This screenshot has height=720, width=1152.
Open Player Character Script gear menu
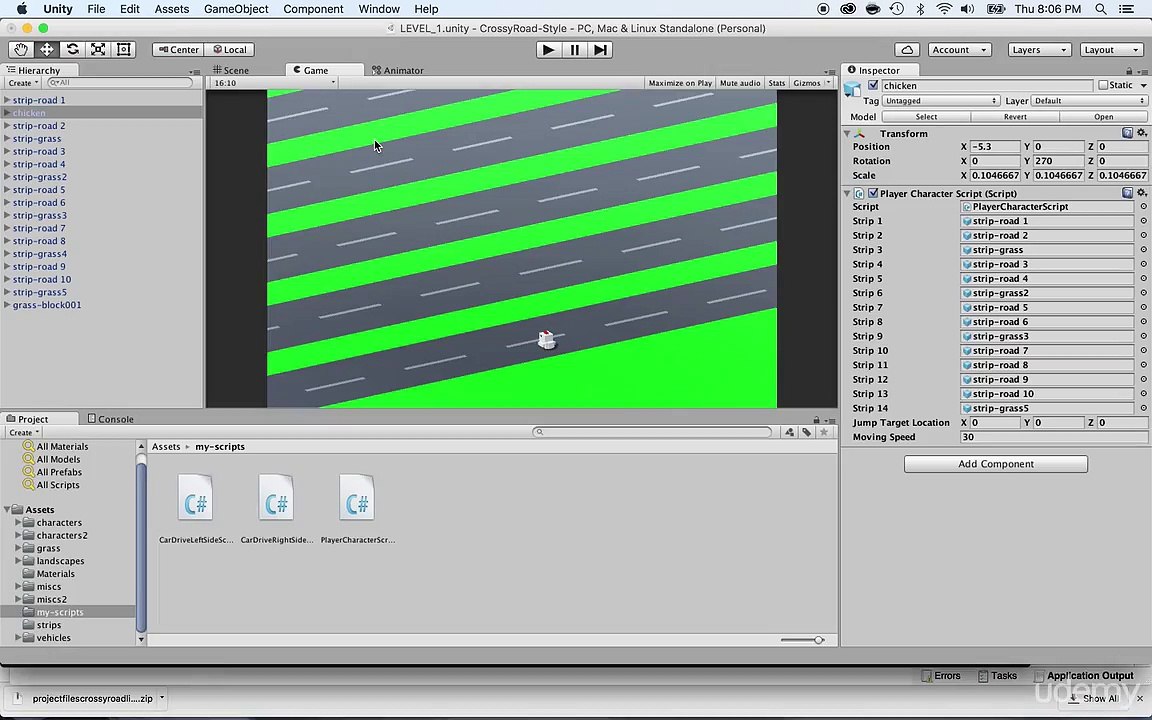pos(1142,193)
